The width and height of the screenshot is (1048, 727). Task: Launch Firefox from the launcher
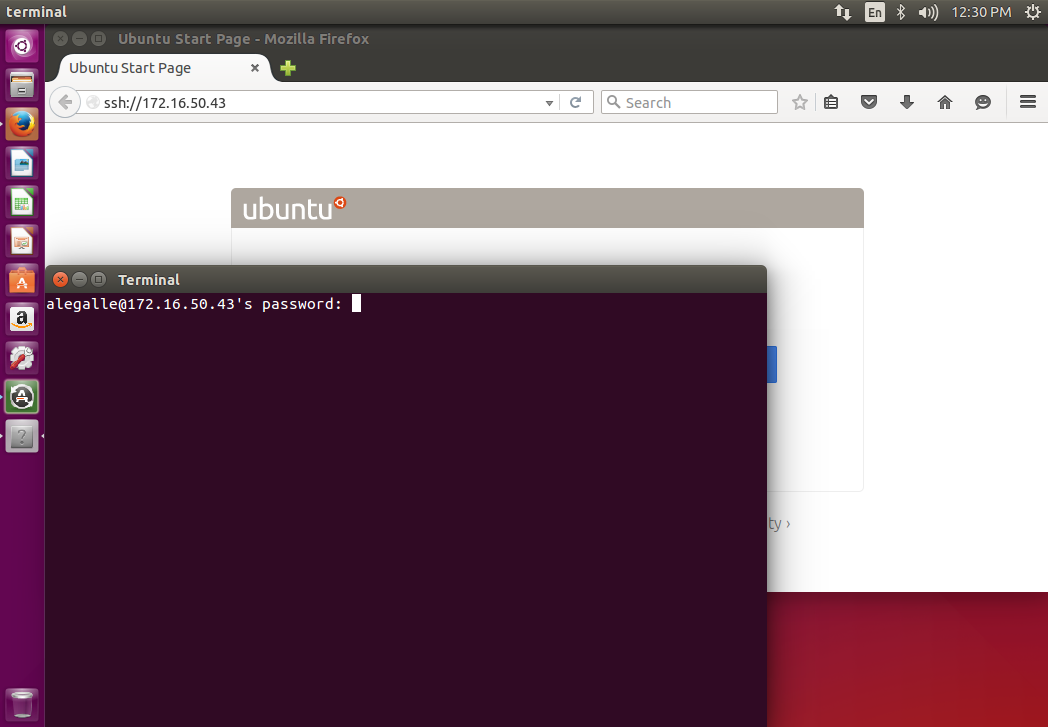coord(22,123)
